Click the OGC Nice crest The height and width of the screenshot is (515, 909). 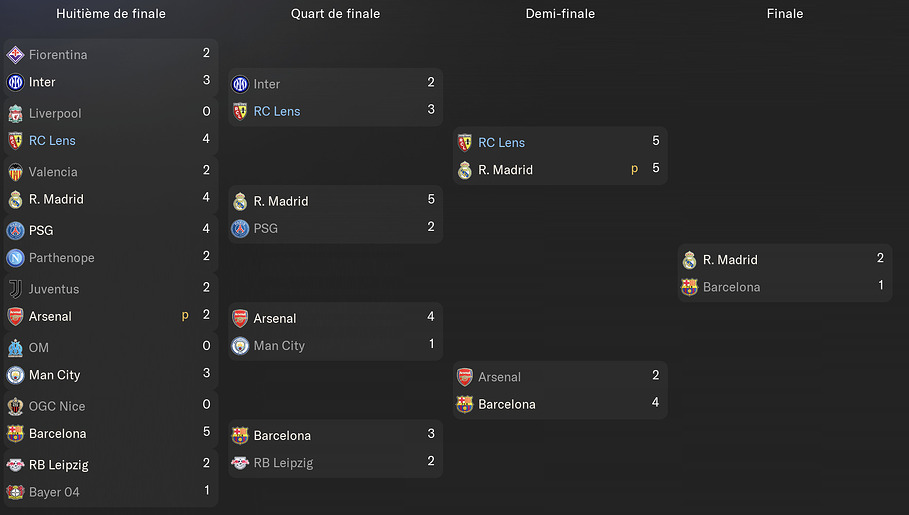tap(15, 406)
